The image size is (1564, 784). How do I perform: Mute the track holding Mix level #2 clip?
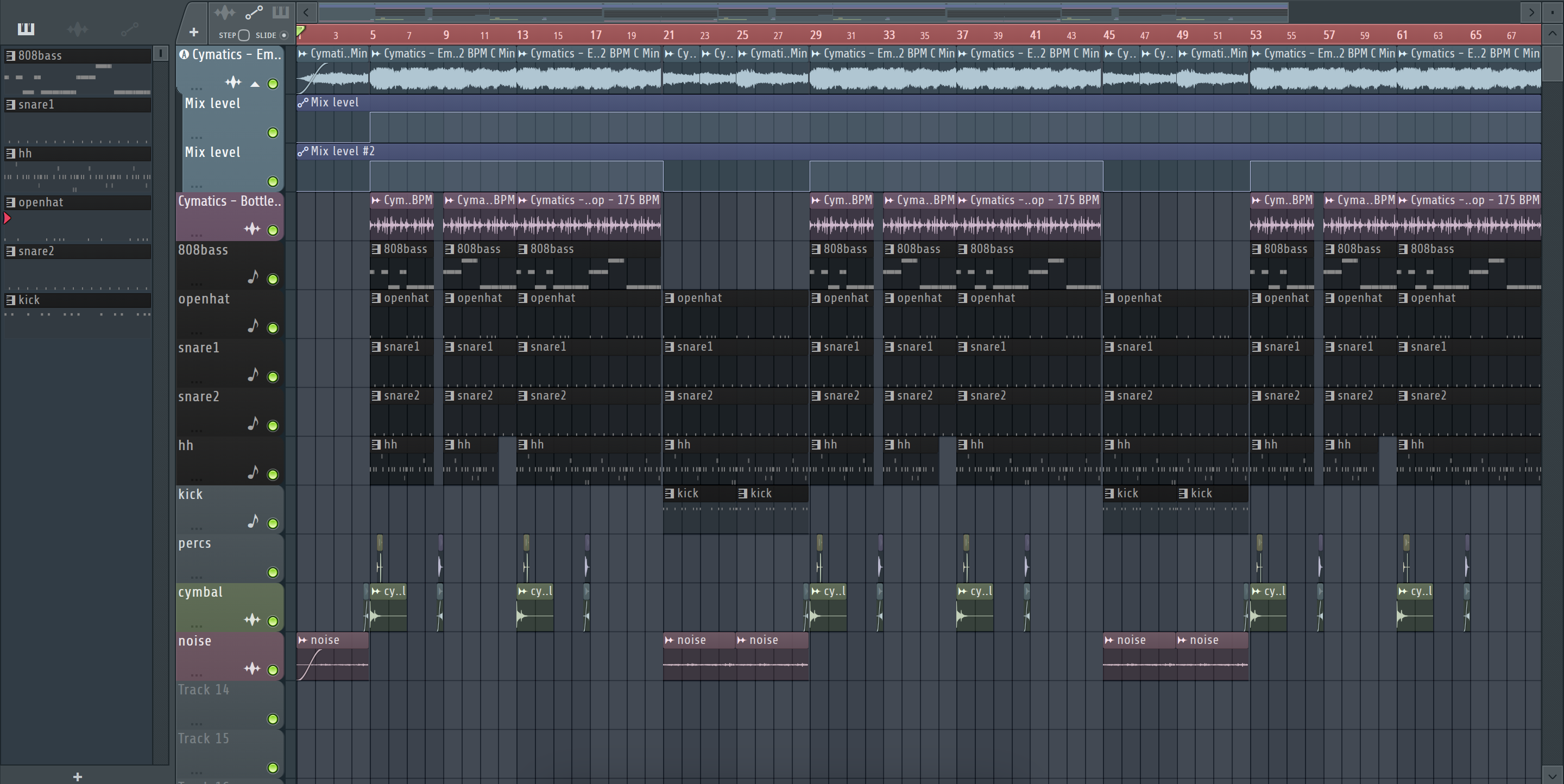273,181
